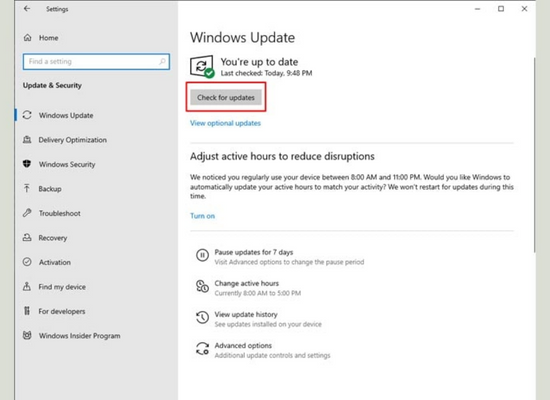The width and height of the screenshot is (550, 400).
Task: Click the Windows Insider Program icon
Action: (x=27, y=335)
